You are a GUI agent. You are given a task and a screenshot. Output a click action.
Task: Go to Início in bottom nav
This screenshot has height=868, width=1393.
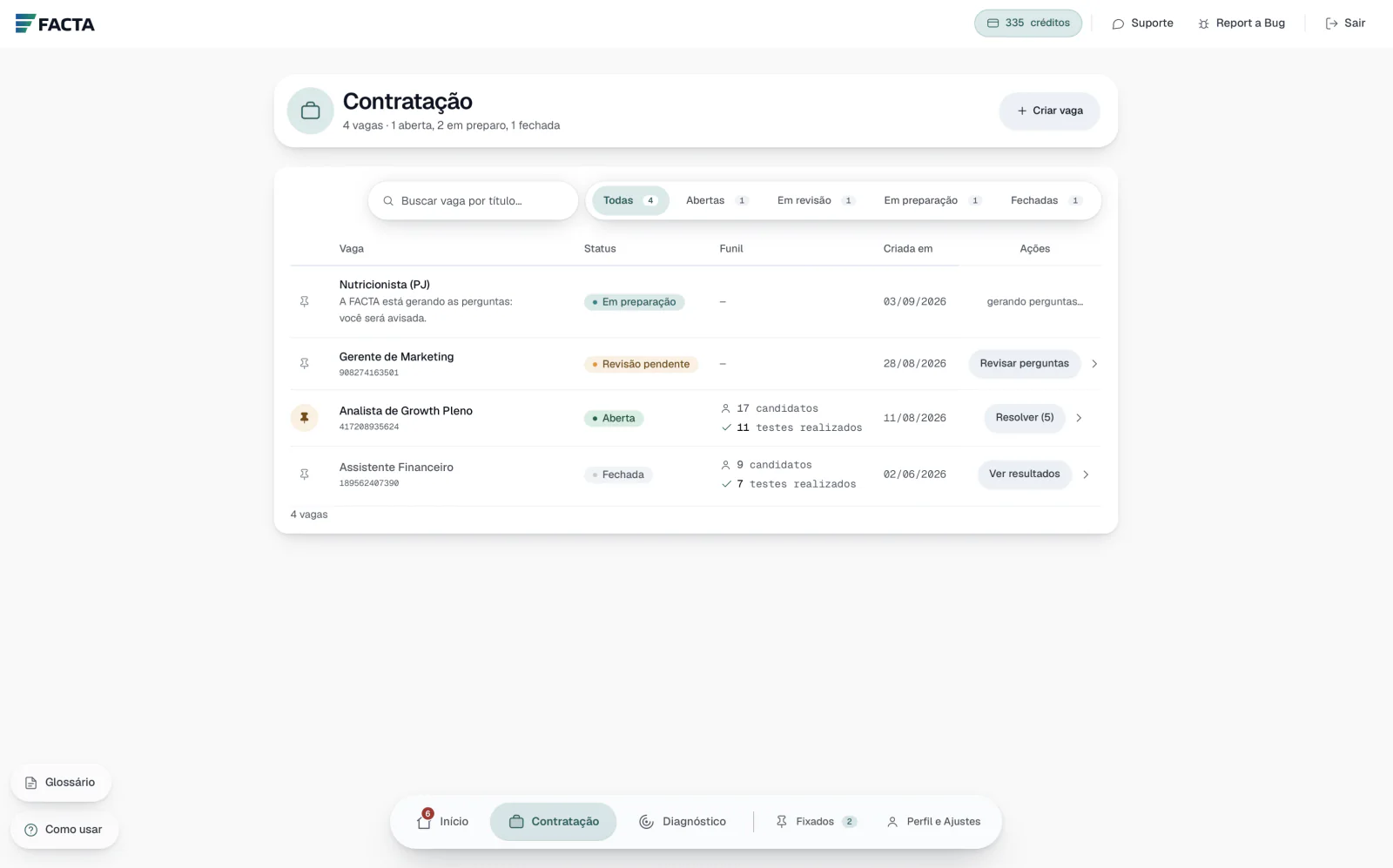[x=443, y=822]
